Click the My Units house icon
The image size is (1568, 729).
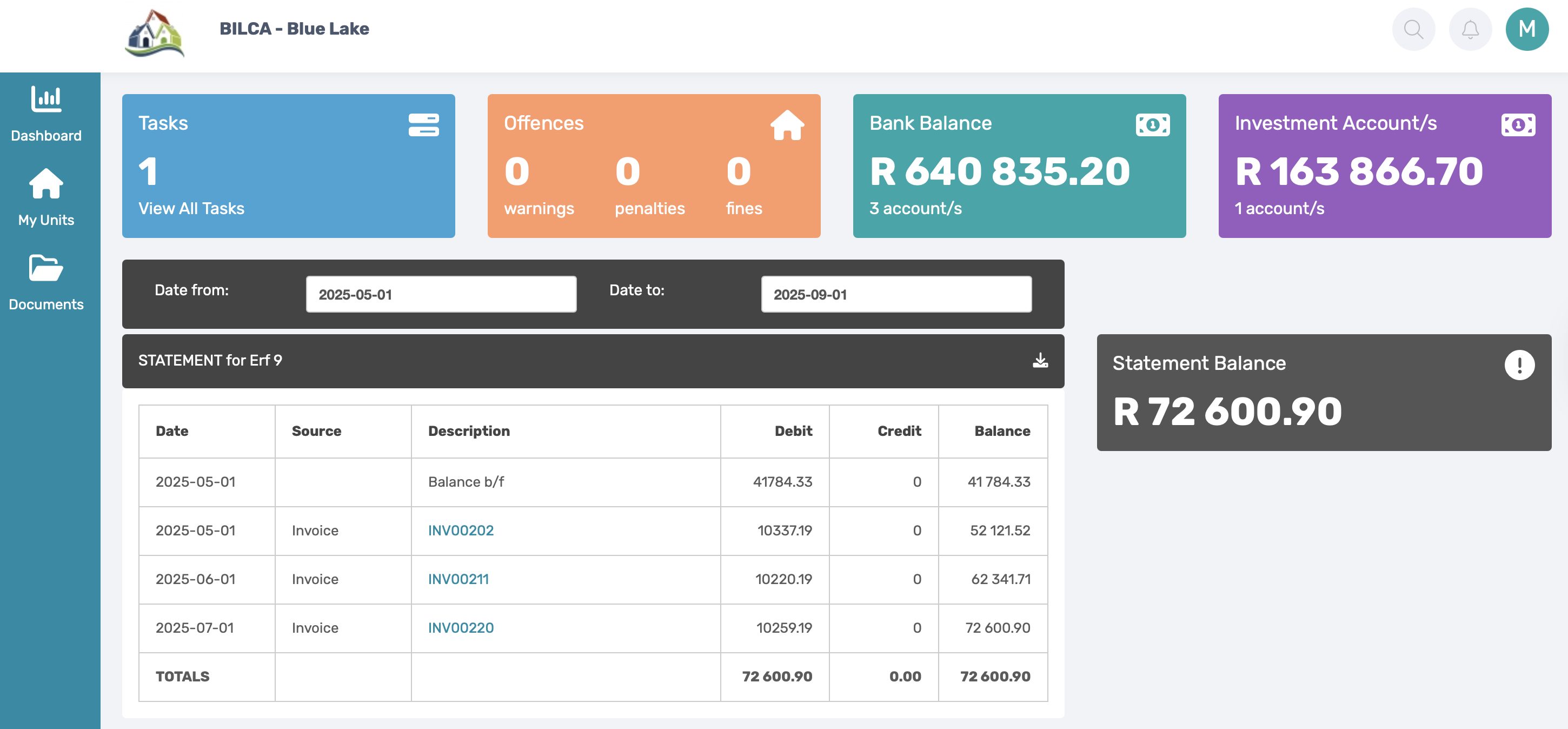click(x=46, y=183)
